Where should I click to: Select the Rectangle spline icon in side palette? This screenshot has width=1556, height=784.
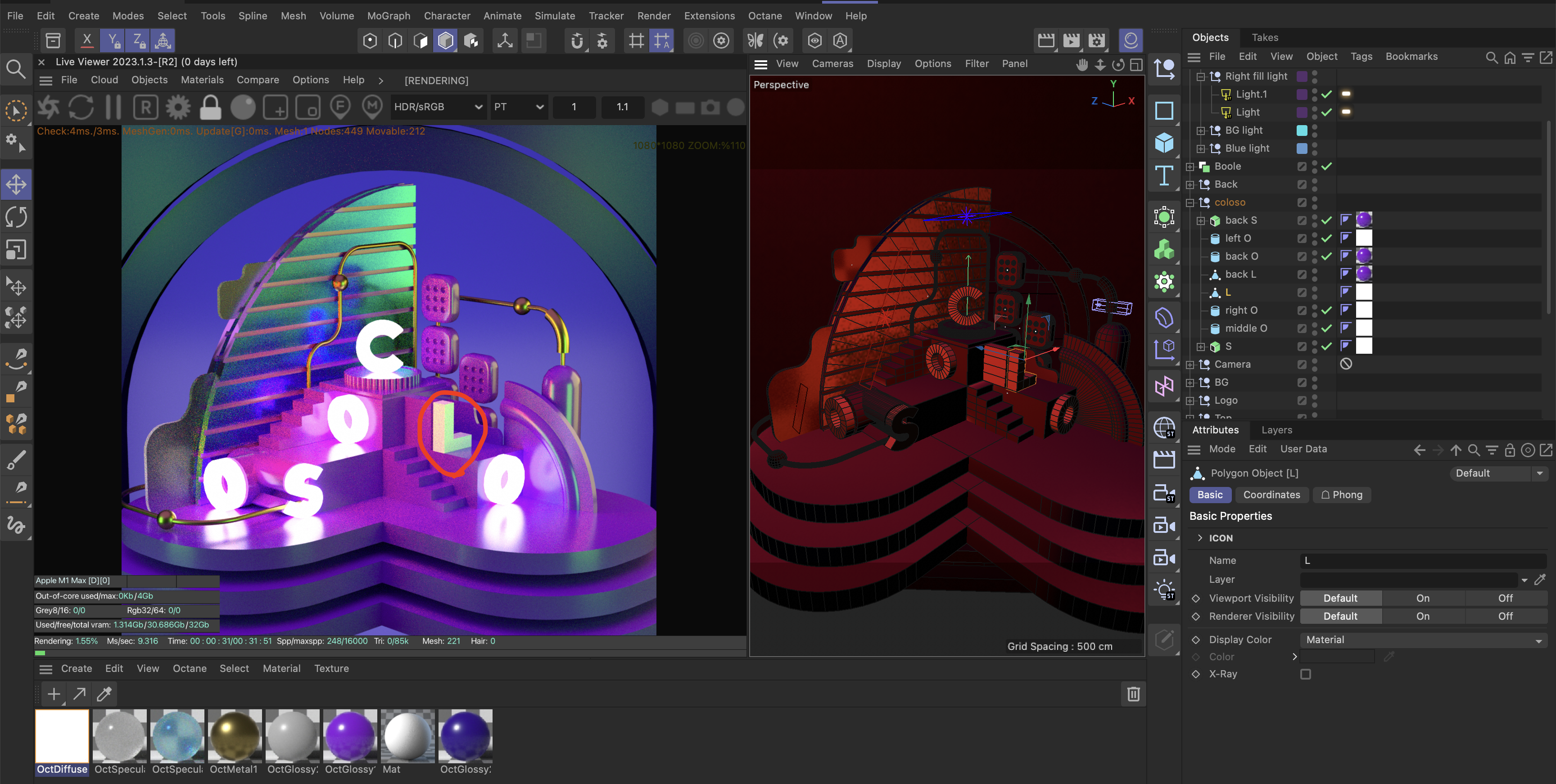click(1164, 111)
